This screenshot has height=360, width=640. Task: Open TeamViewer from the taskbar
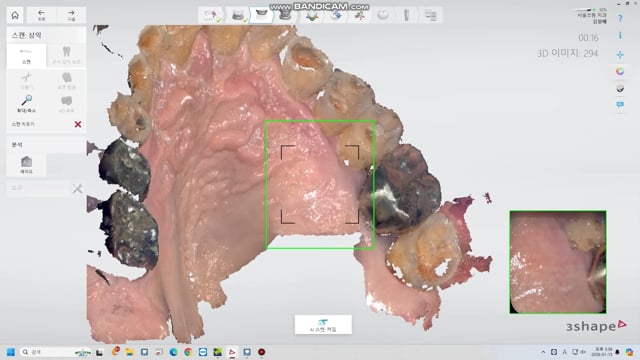click(x=203, y=352)
